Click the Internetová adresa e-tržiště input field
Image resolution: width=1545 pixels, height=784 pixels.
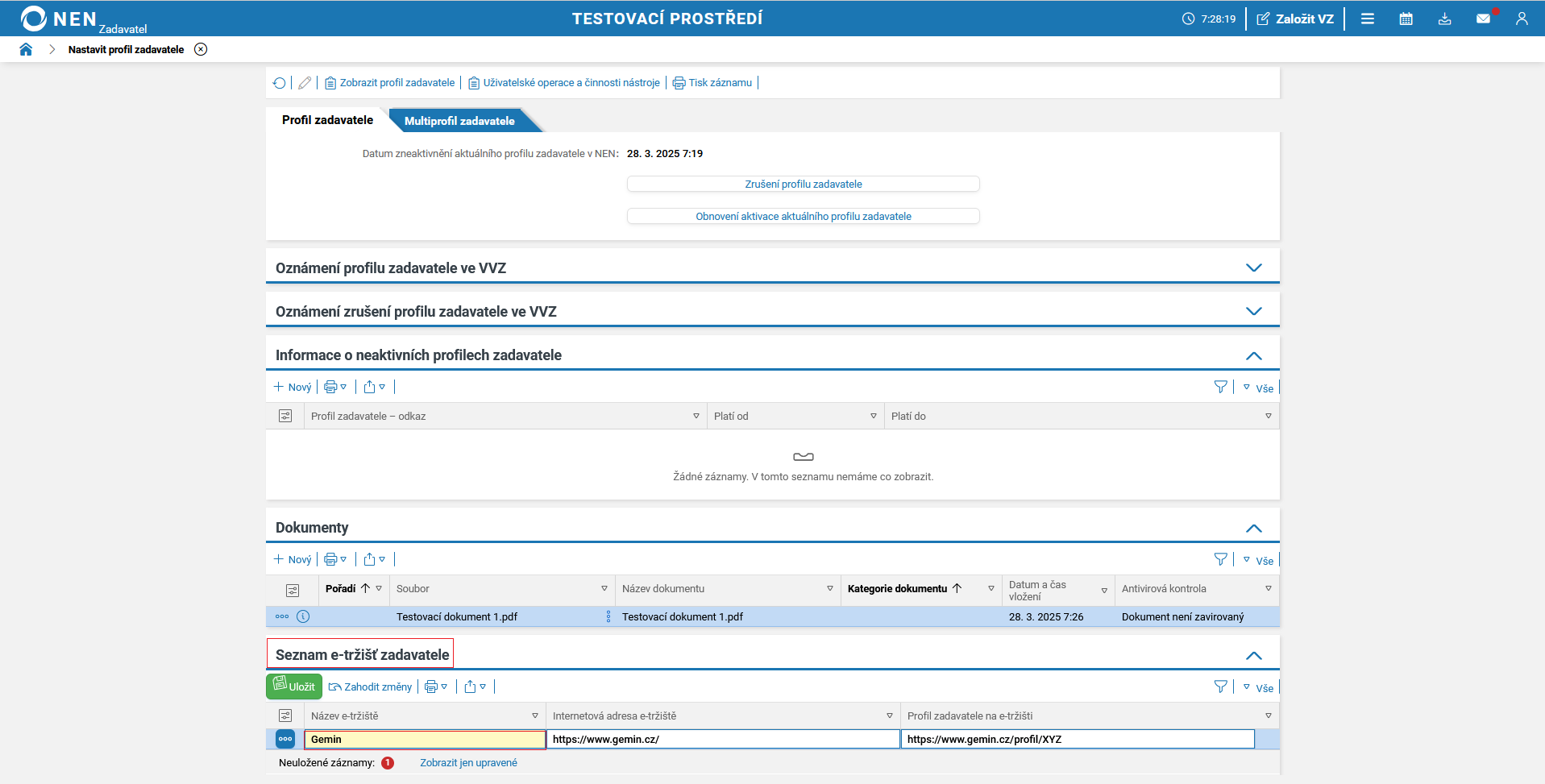(x=722, y=739)
